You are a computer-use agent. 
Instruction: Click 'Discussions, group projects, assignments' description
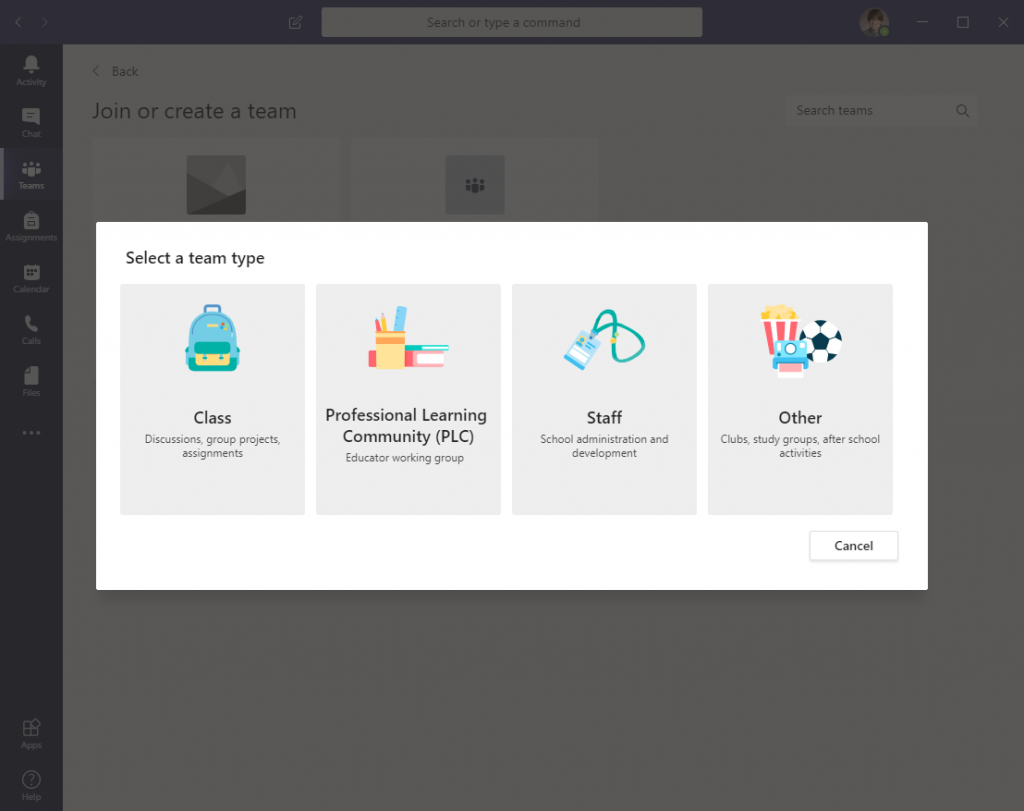pyautogui.click(x=212, y=446)
